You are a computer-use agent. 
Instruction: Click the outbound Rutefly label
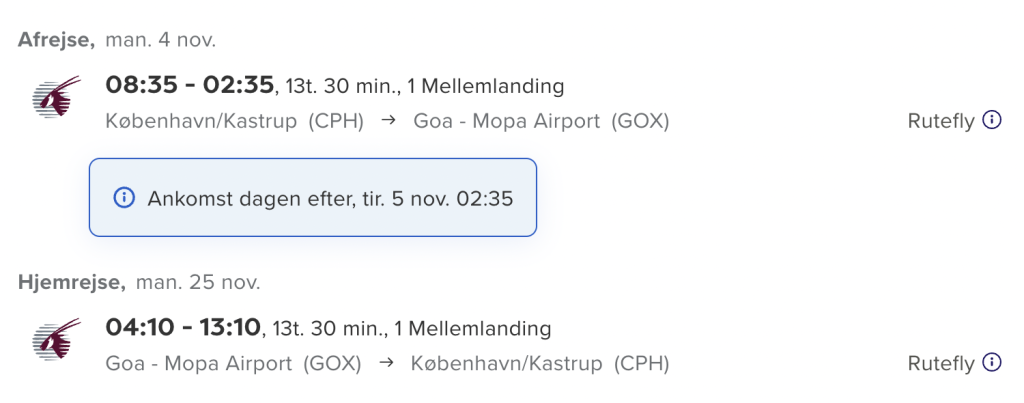[940, 121]
